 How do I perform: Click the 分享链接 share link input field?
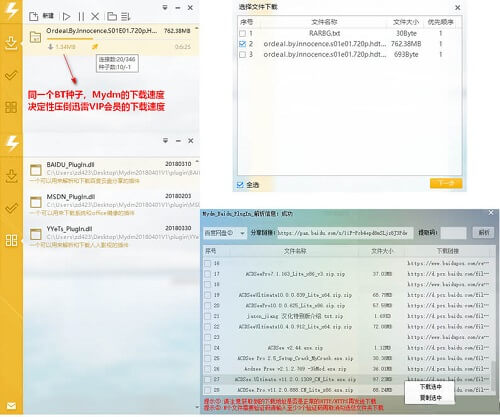[x=345, y=233]
